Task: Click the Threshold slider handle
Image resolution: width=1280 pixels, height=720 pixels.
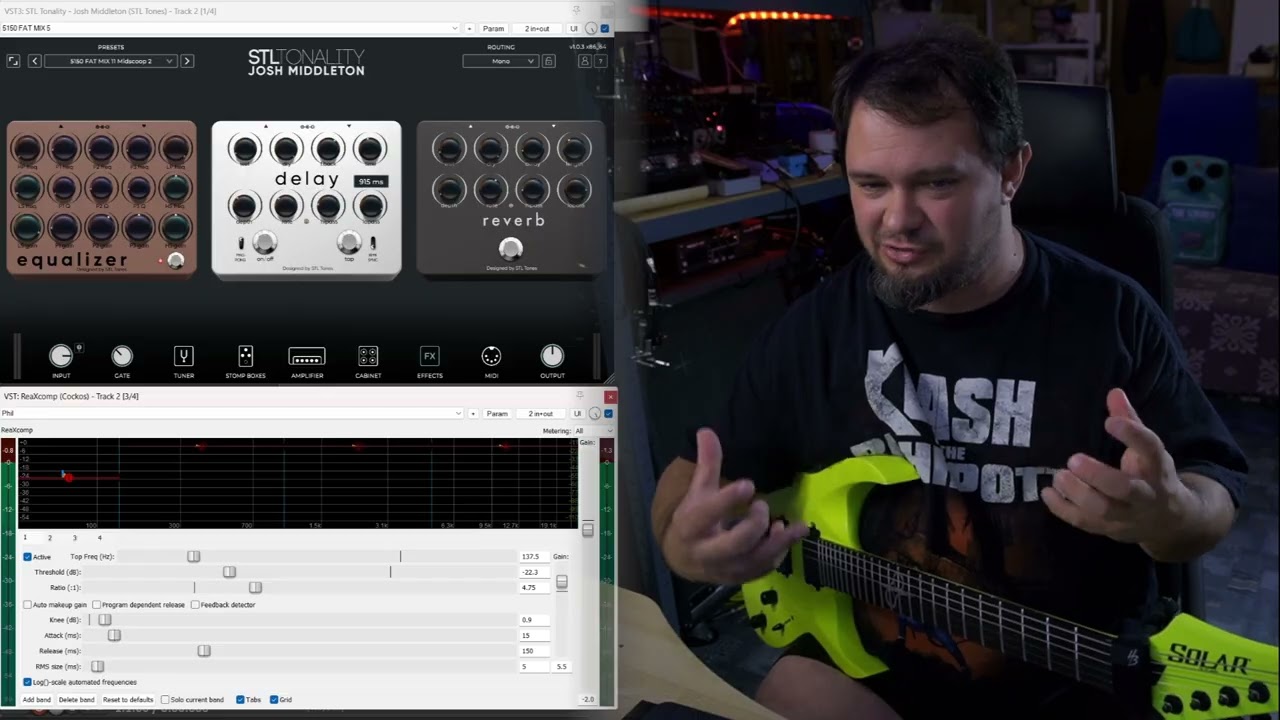Action: (229, 572)
